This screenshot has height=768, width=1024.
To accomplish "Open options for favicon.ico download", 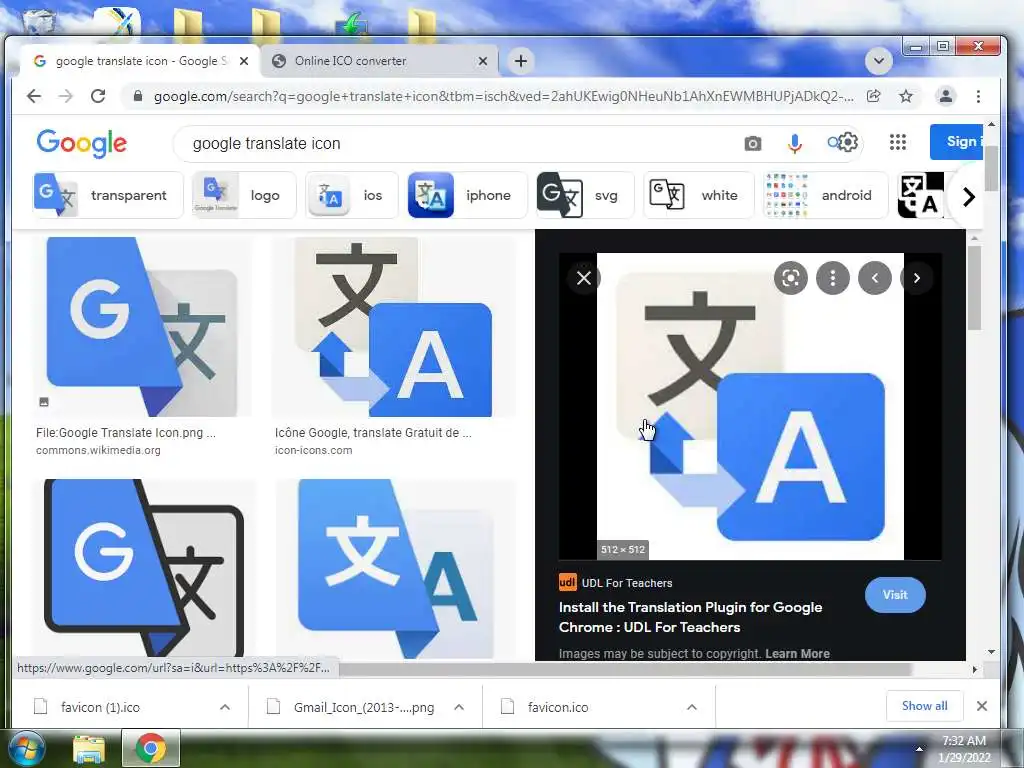I will [692, 707].
